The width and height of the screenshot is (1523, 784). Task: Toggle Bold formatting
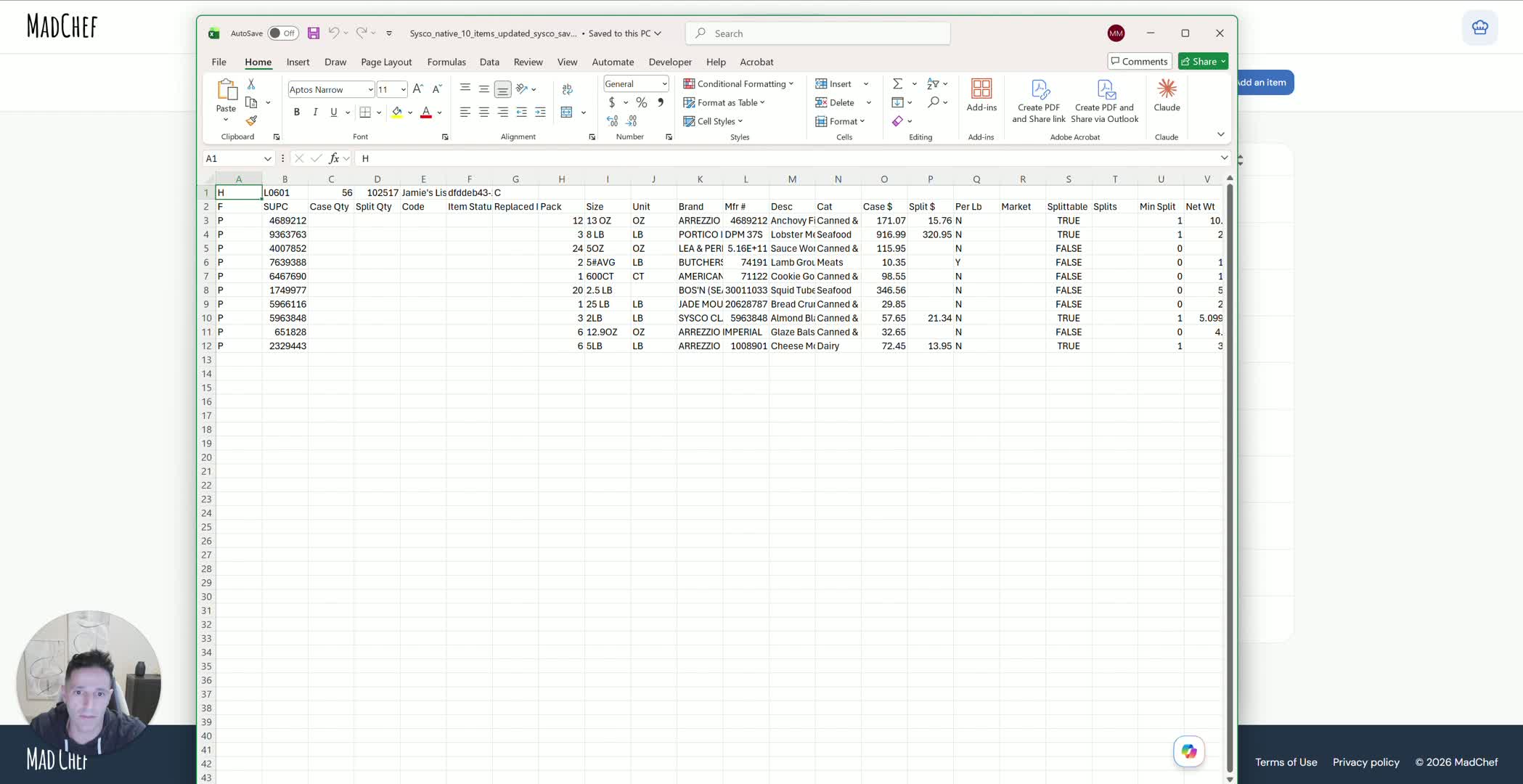(296, 112)
